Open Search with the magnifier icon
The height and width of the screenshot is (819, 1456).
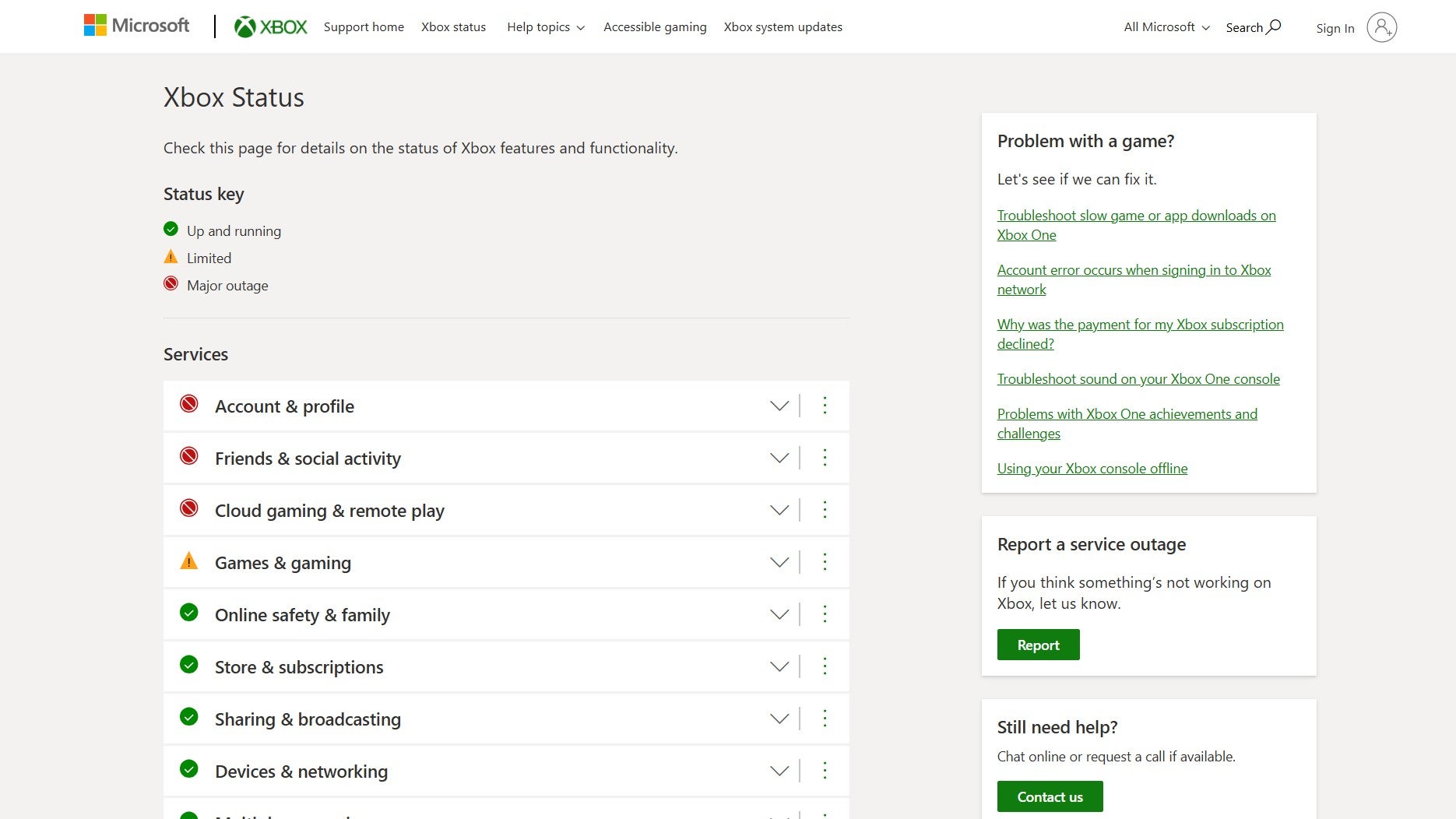1274,27
